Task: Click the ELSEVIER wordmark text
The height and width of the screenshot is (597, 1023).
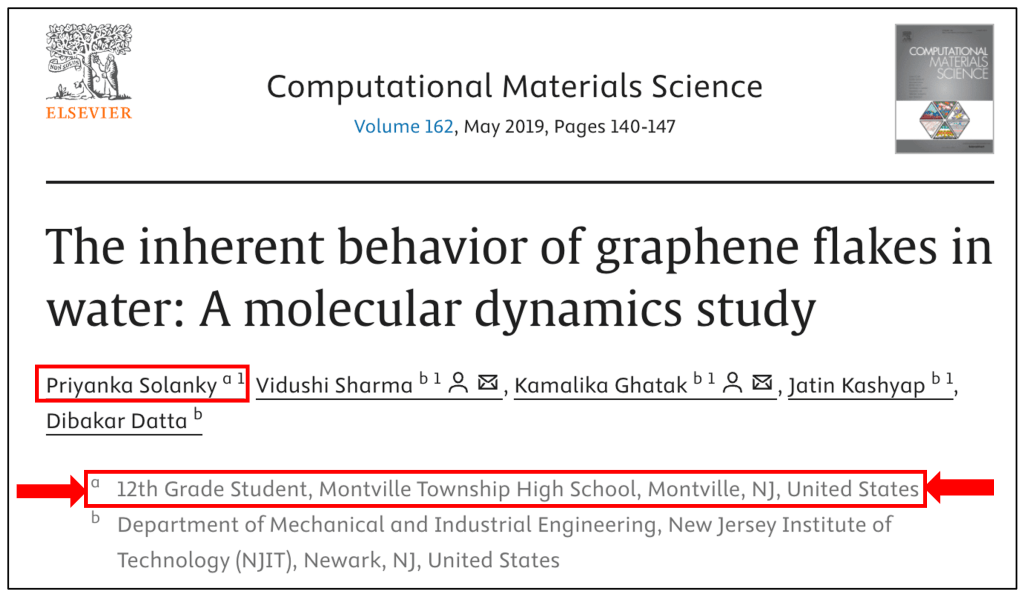Action: [88, 113]
